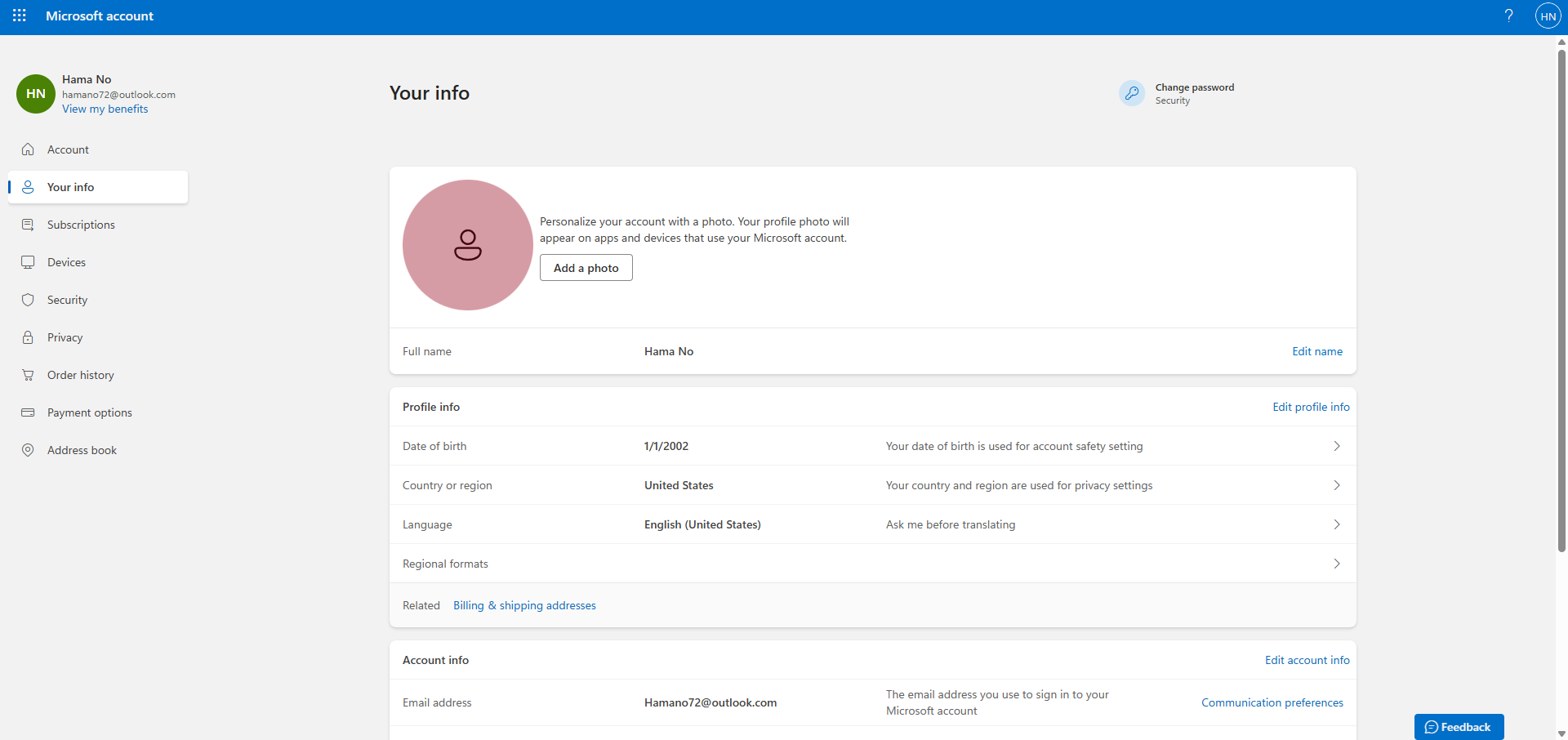The height and width of the screenshot is (740, 1568).
Task: Open Account in the sidebar menu
Action: (x=68, y=149)
